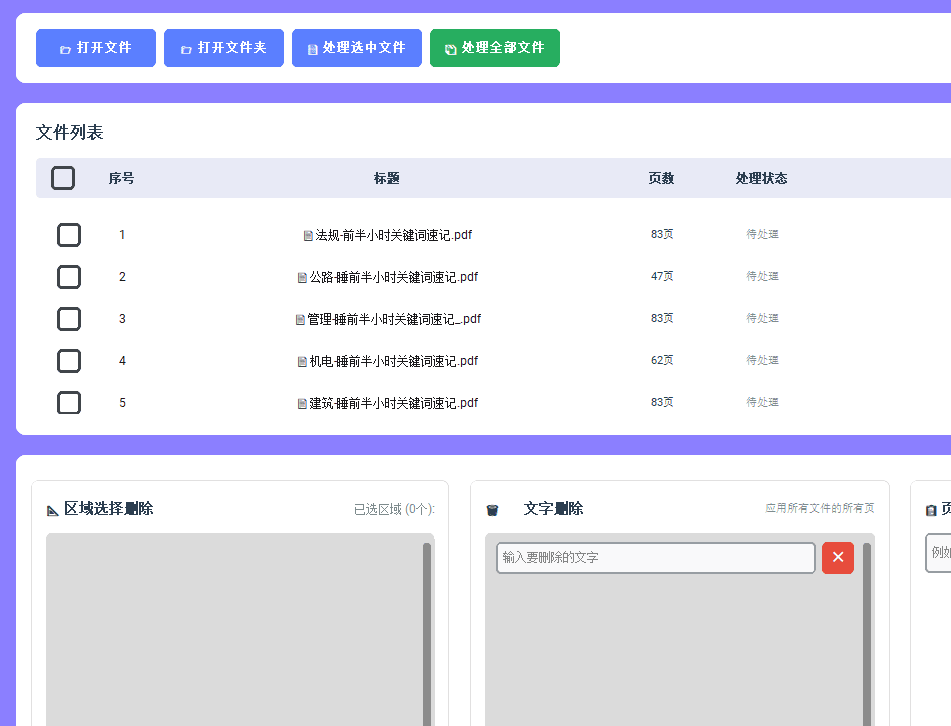Tick the checkbox for file row 3

click(69, 319)
